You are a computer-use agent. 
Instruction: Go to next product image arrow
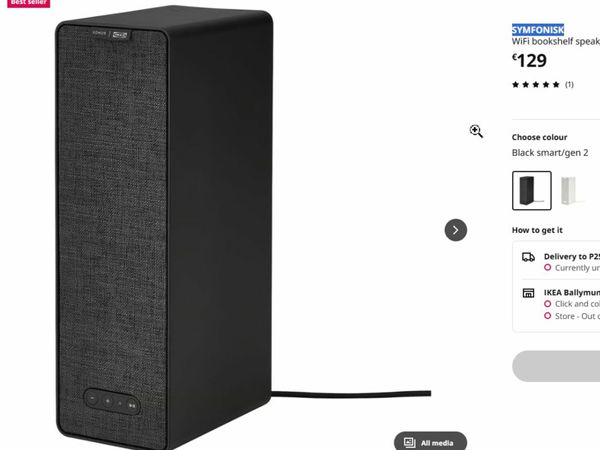(456, 230)
